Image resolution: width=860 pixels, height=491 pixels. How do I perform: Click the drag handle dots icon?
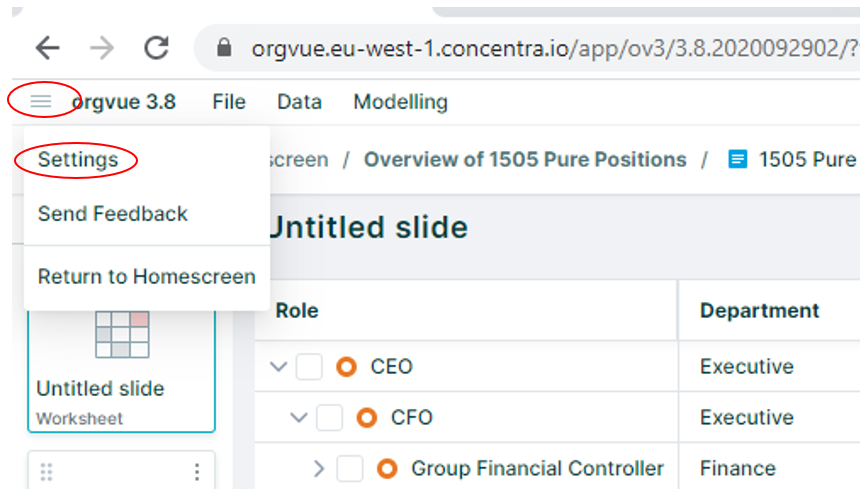pos(47,471)
